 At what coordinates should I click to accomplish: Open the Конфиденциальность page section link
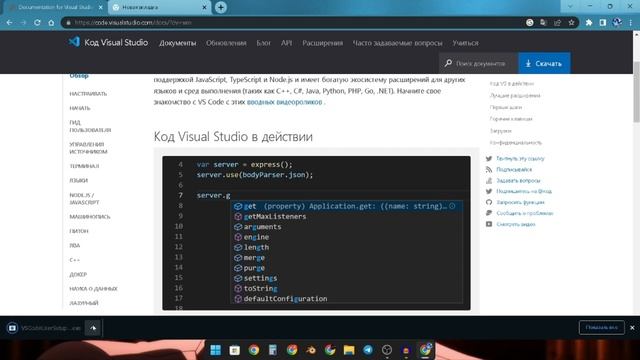click(516, 142)
